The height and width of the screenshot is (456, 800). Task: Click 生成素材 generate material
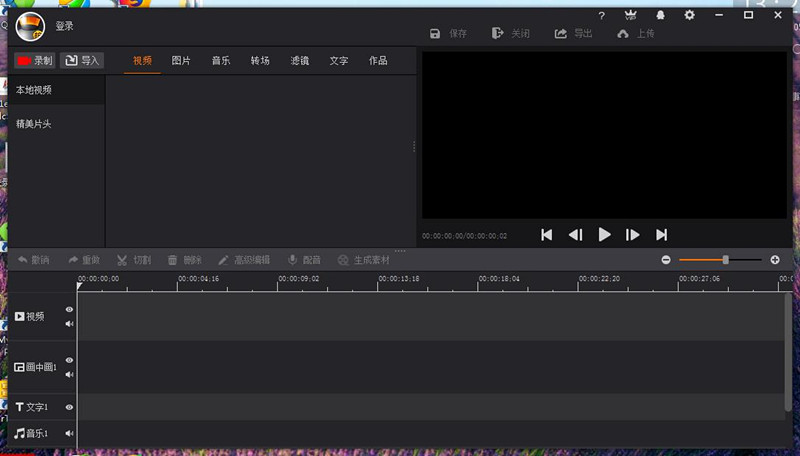tap(364, 260)
